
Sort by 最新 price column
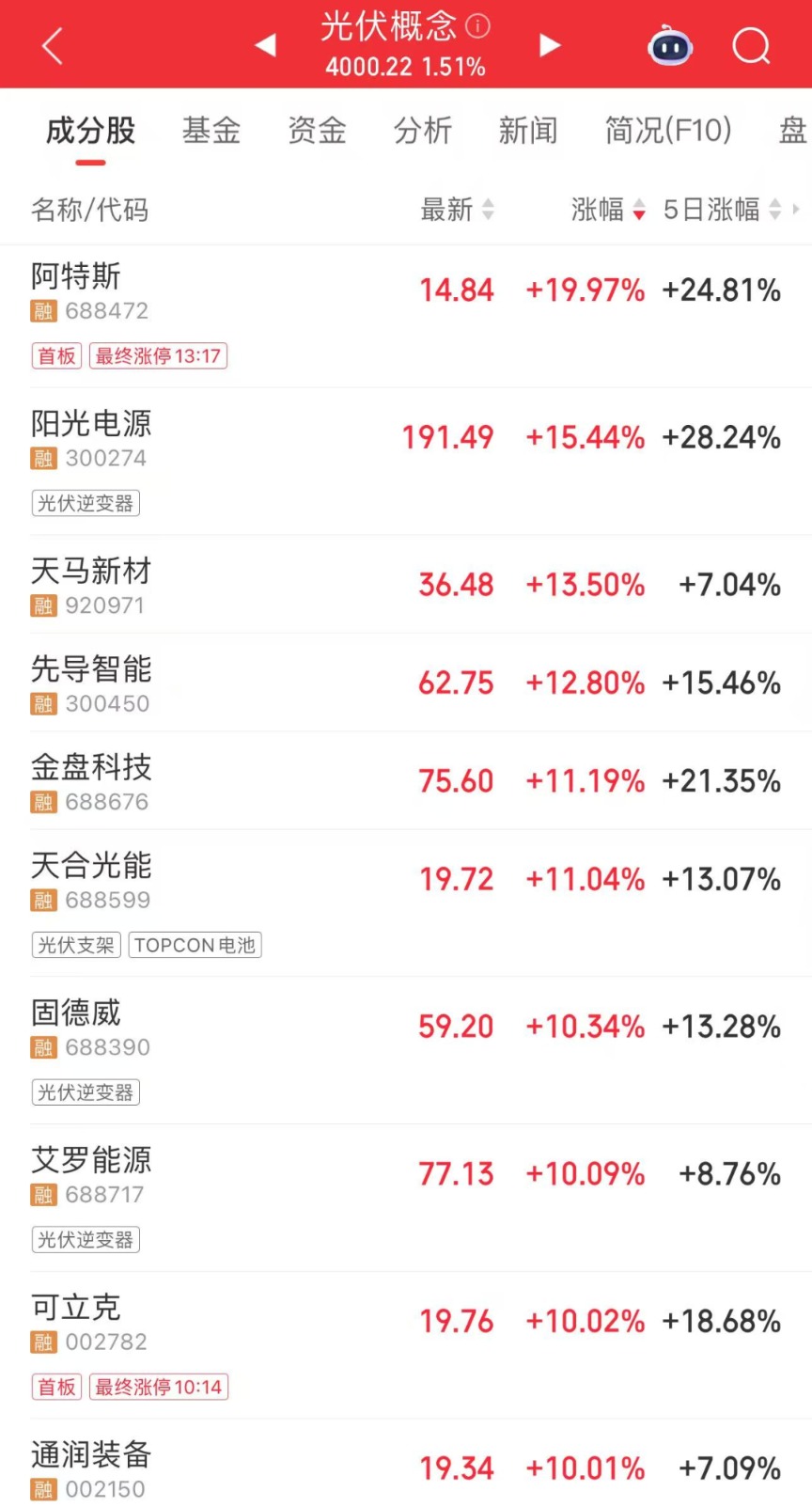pyautogui.click(x=457, y=210)
